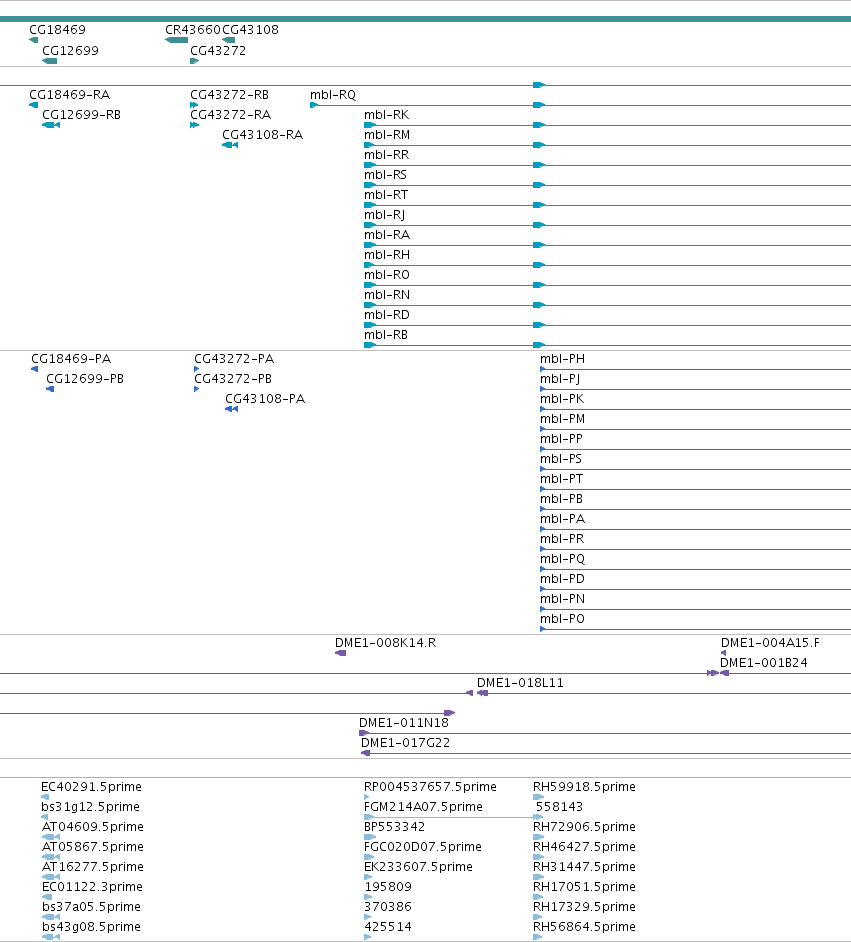Click the DME1-018L11 clone label
Viewport: 851px width, 942px height.
click(520, 683)
